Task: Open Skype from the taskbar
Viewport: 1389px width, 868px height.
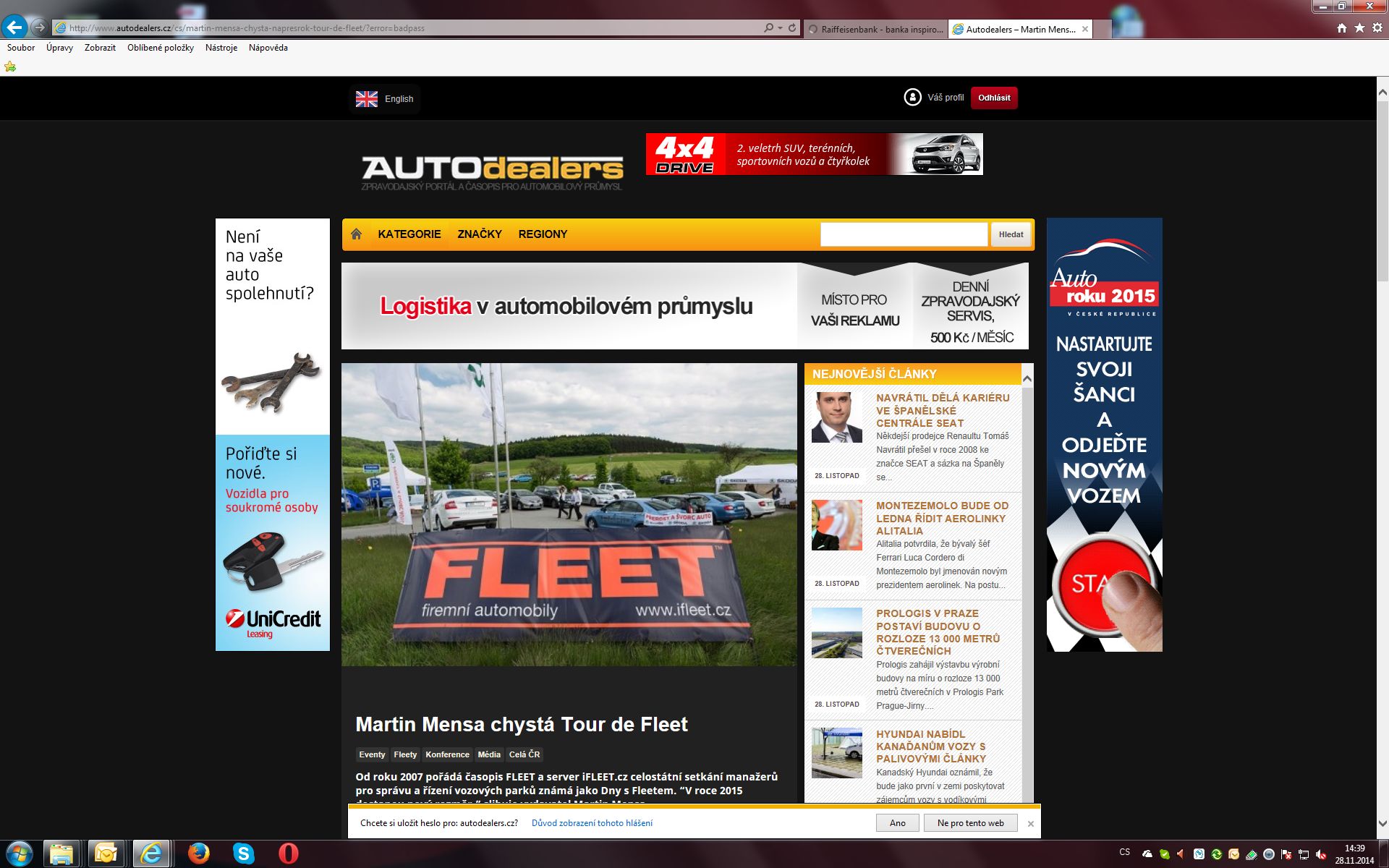Action: (244, 854)
